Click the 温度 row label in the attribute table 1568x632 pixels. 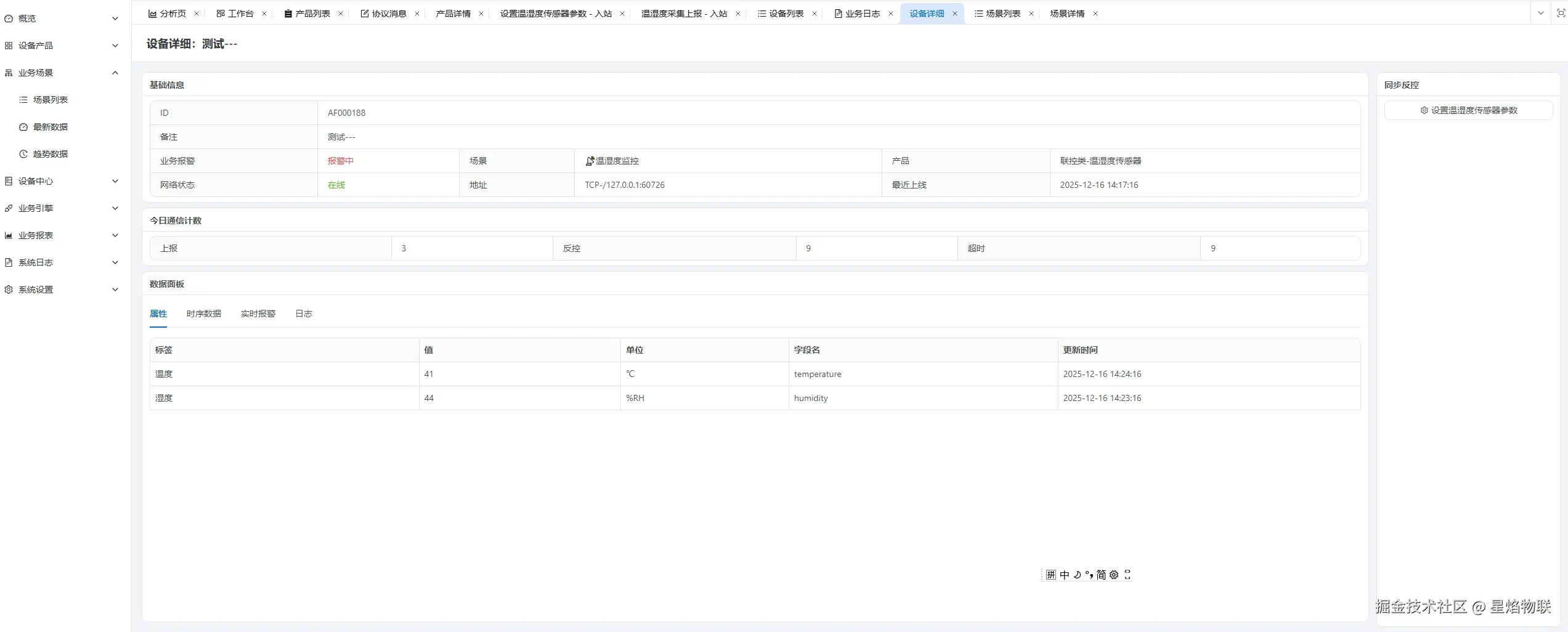[164, 374]
